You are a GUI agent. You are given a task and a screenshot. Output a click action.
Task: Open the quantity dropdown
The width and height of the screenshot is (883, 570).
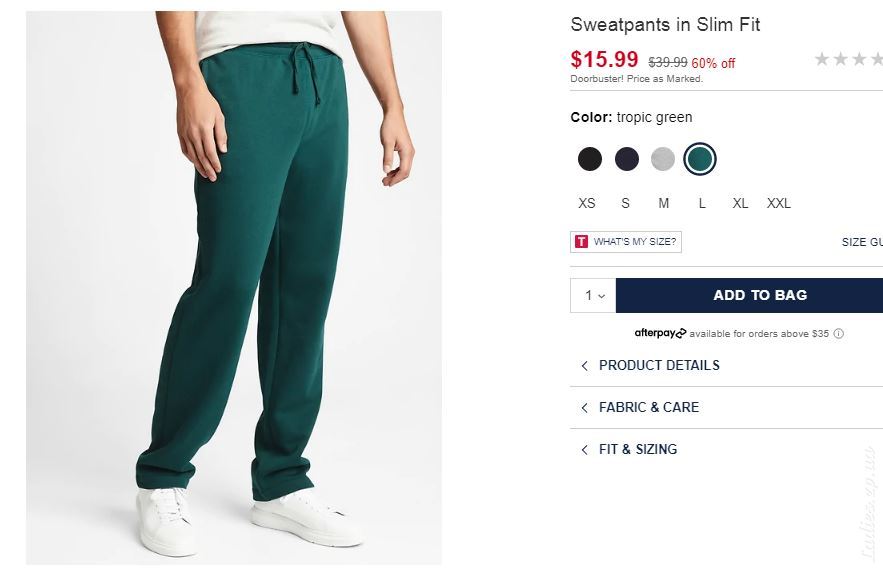point(594,295)
